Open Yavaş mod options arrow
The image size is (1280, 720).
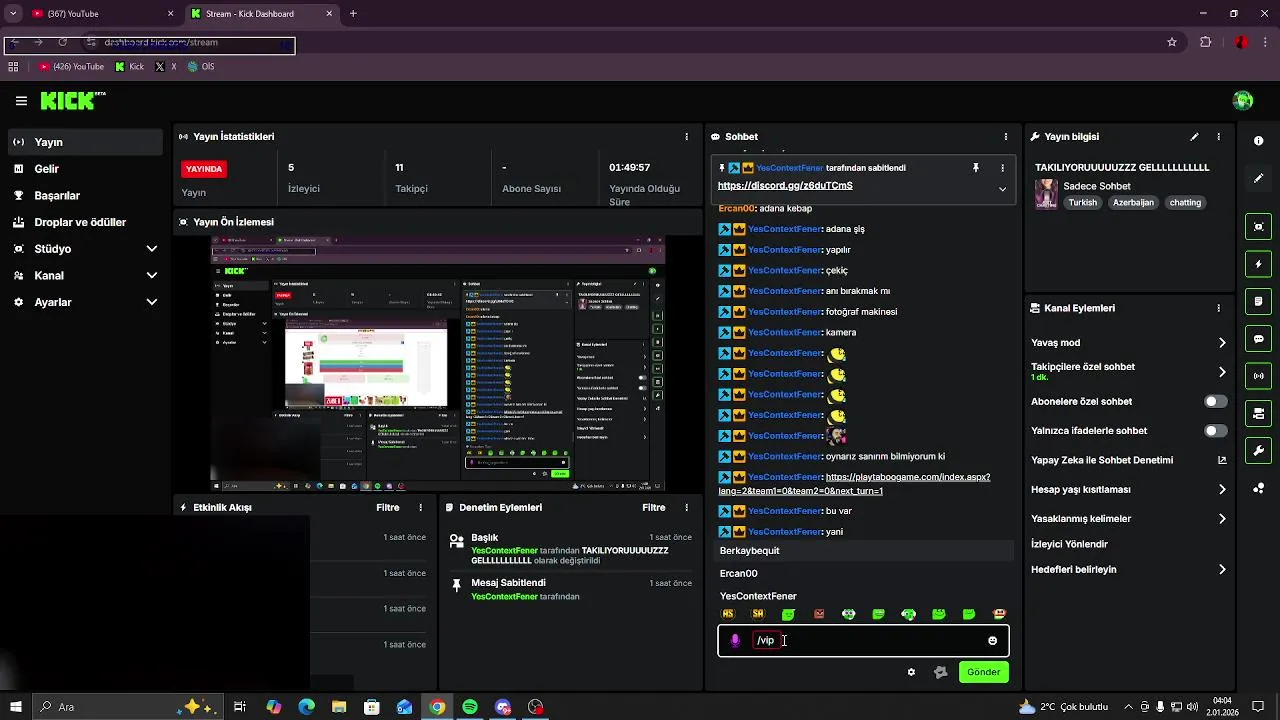(x=1222, y=343)
